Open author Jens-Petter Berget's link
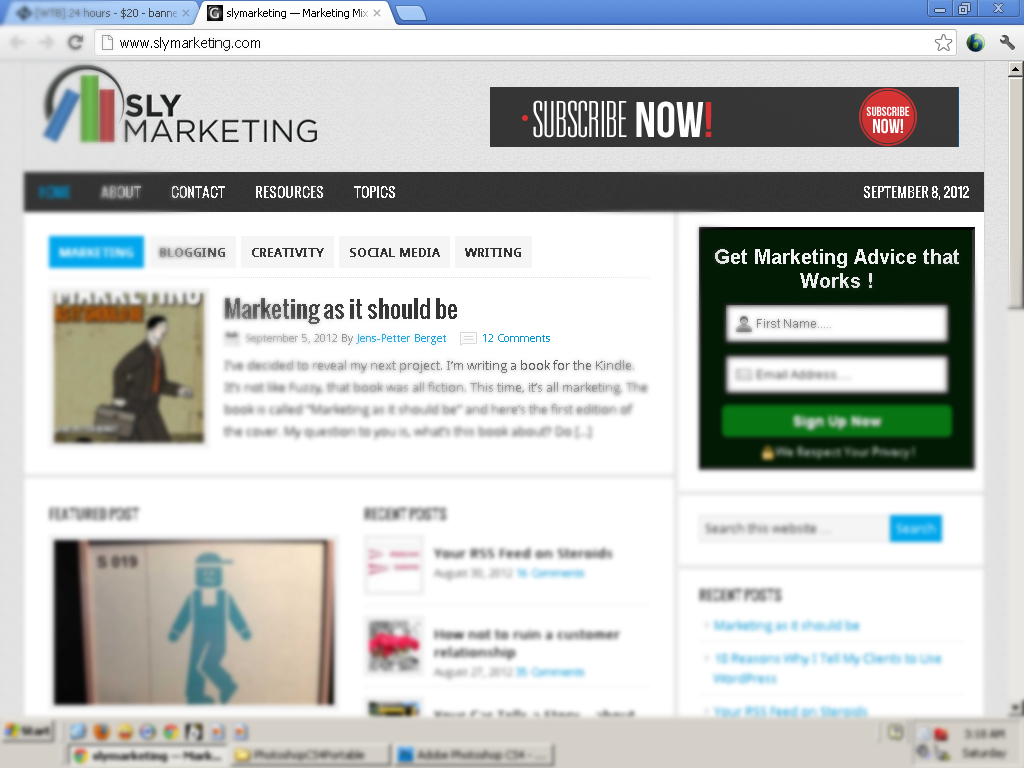 [401, 338]
